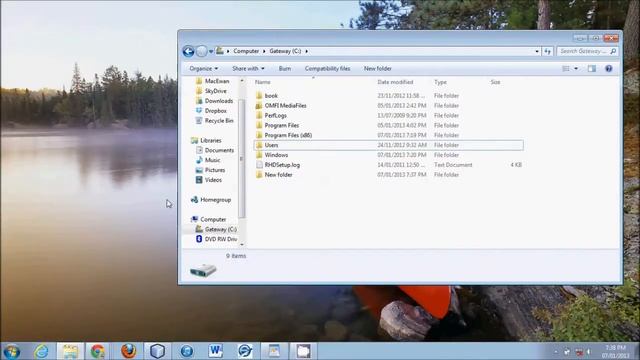Open the Share with menu
640x360 pixels.
click(x=248, y=69)
